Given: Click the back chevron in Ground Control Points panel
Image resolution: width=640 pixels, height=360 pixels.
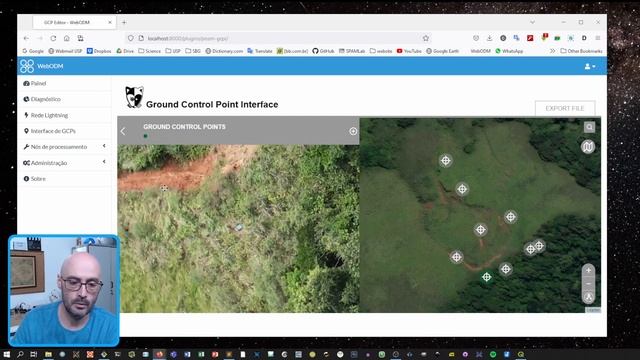Looking at the screenshot, I should click(123, 131).
